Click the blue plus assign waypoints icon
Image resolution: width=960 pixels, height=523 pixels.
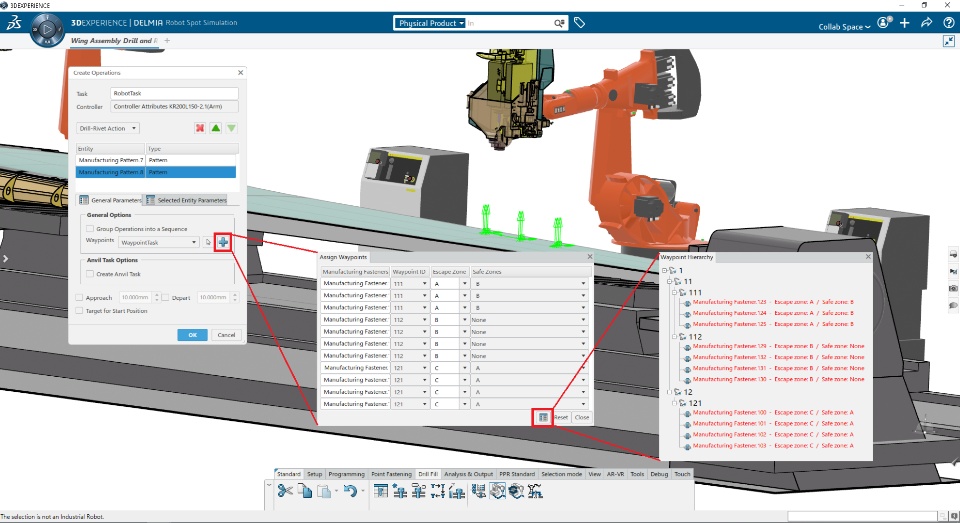(223, 243)
